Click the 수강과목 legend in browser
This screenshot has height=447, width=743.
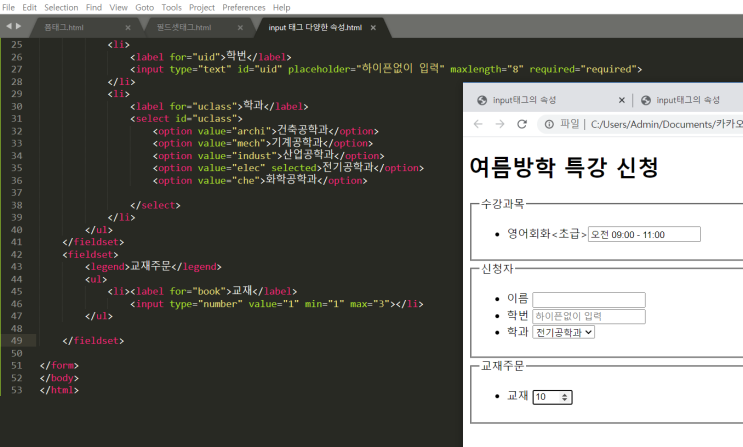click(x=502, y=204)
